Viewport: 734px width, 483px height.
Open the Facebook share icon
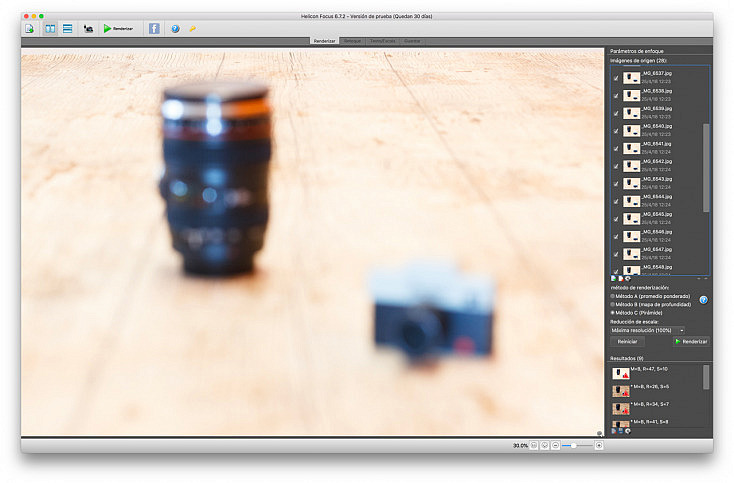[154, 29]
